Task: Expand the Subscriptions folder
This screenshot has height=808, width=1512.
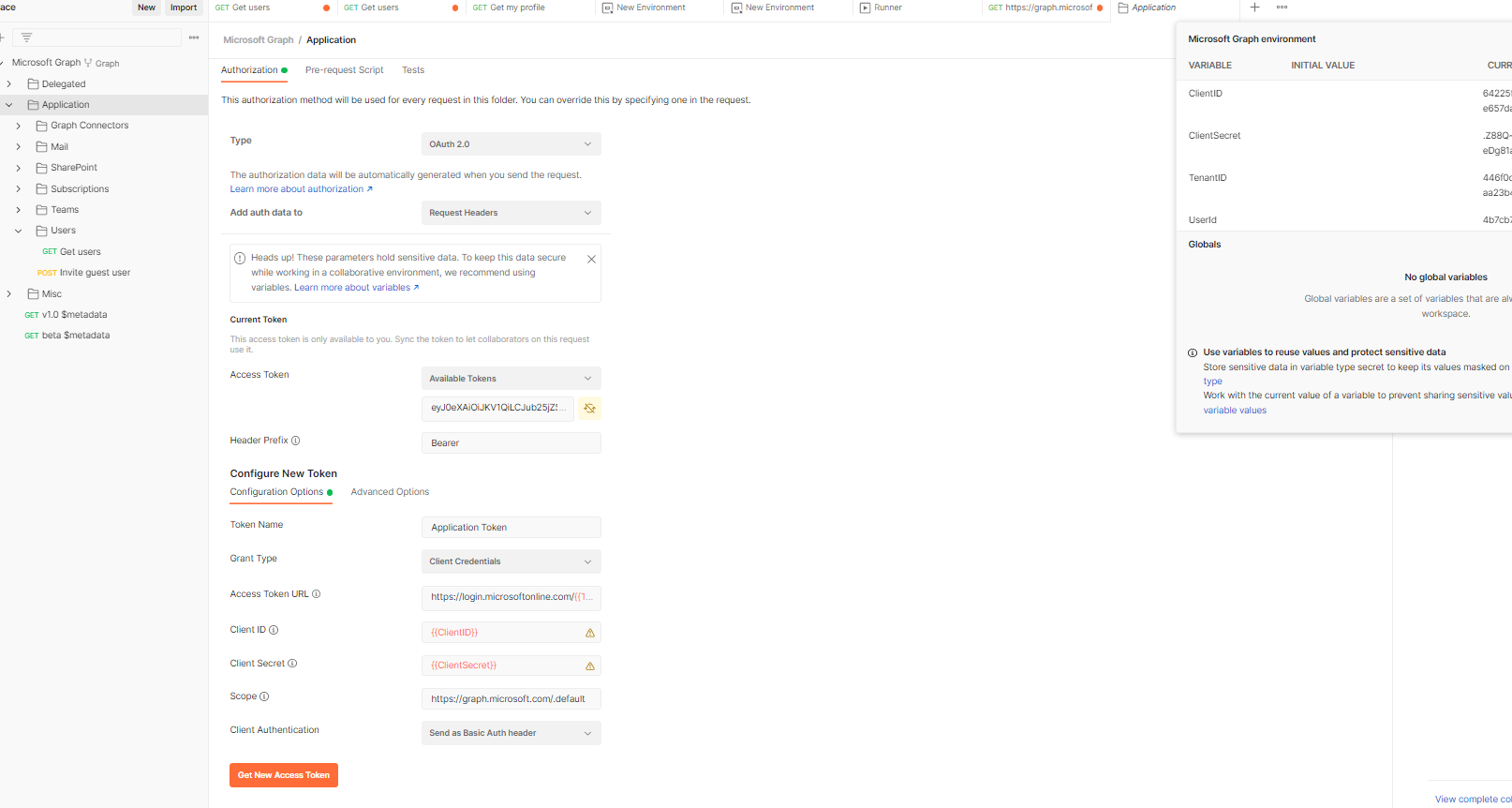Action: click(18, 189)
